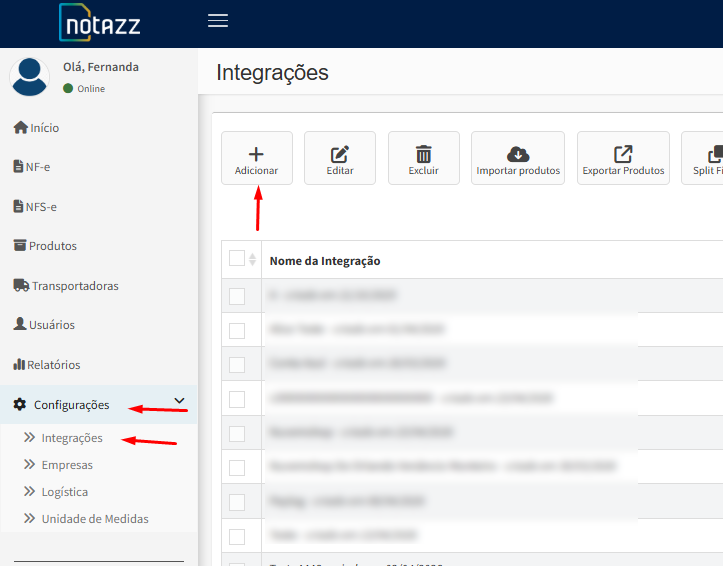Collapse the Configurações menu chevron
This screenshot has width=723, height=566.
[180, 401]
